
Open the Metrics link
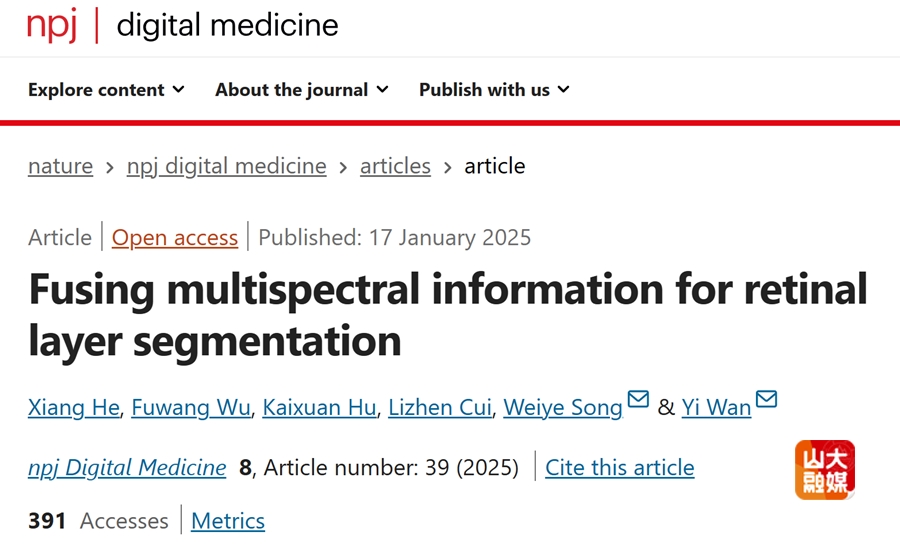point(228,521)
